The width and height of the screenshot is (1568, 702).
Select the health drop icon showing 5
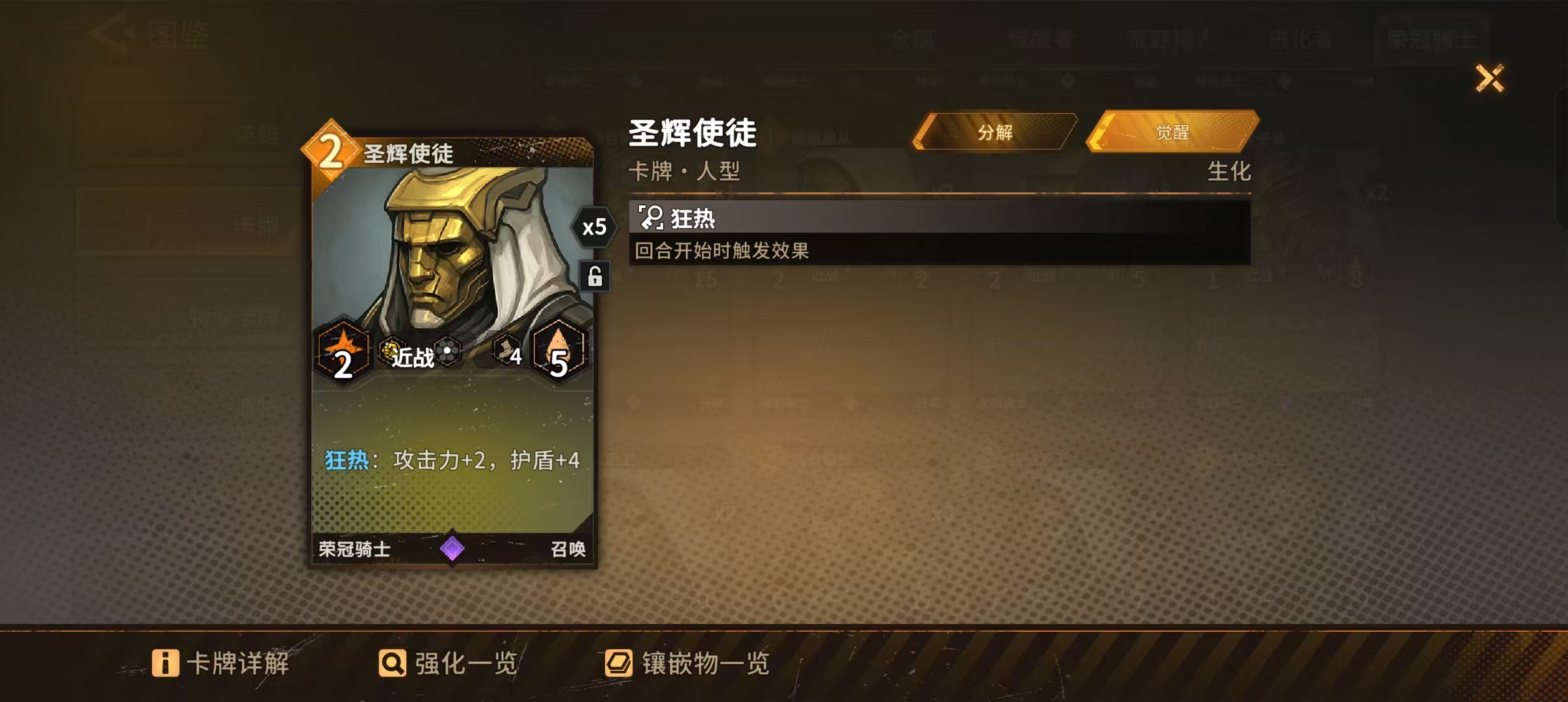(559, 352)
